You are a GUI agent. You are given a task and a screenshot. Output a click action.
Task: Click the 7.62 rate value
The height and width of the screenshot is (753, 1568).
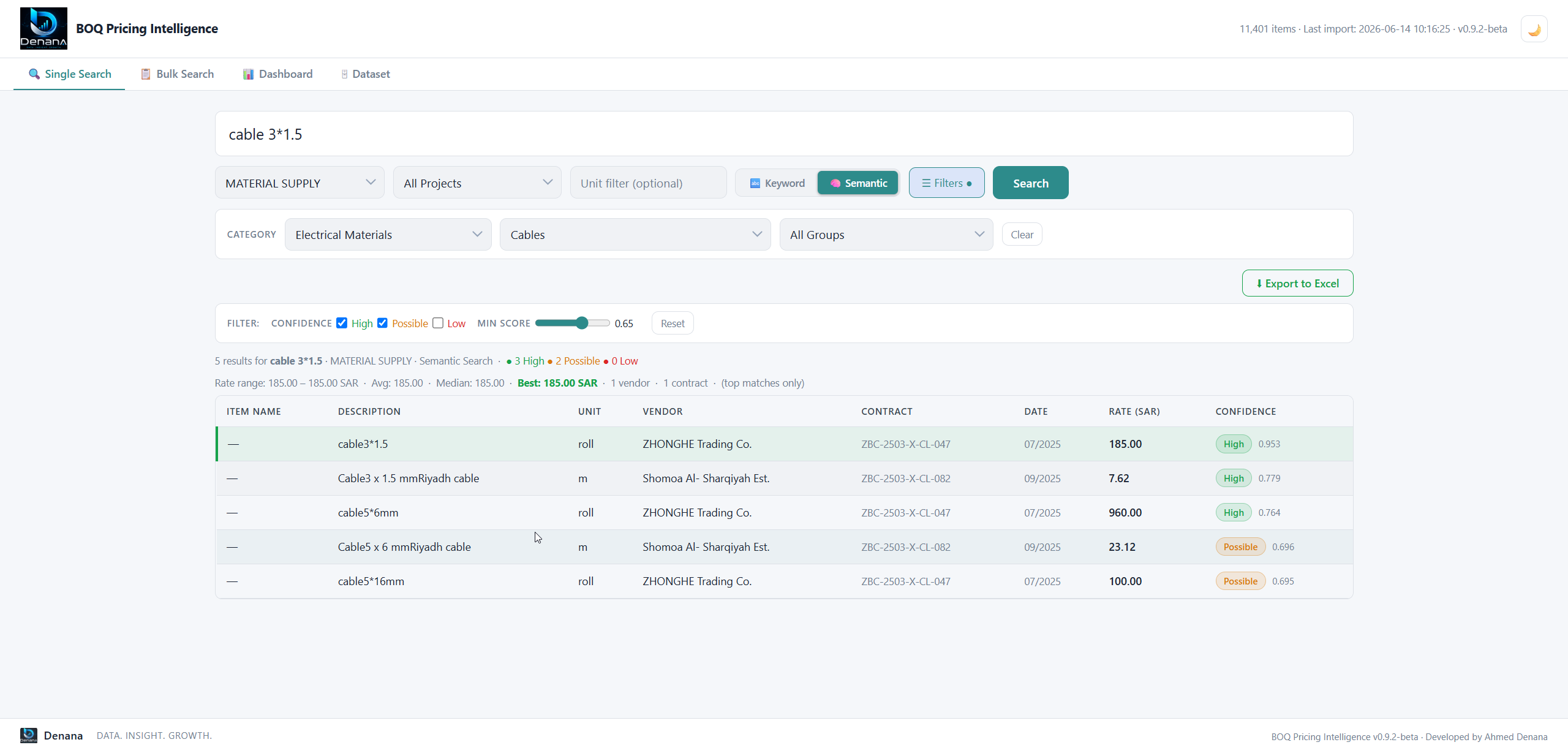click(x=1118, y=479)
